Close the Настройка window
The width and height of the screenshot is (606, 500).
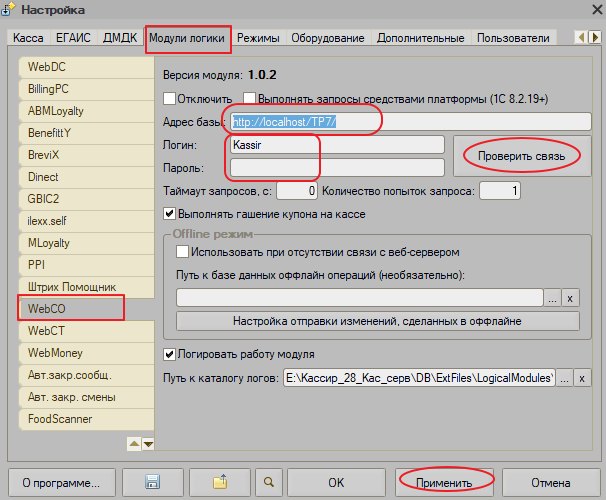tap(597, 10)
